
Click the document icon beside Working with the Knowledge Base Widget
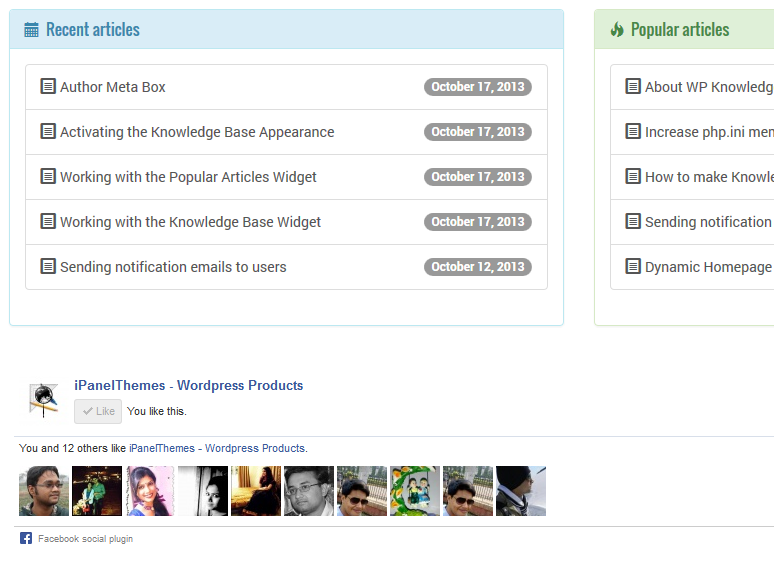48,221
